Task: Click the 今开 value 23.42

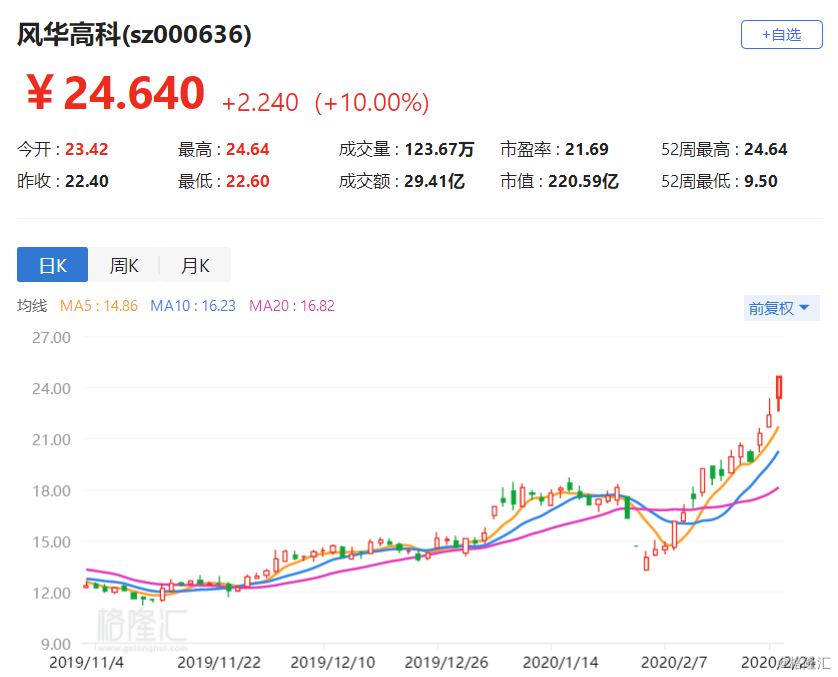Action: [87, 149]
